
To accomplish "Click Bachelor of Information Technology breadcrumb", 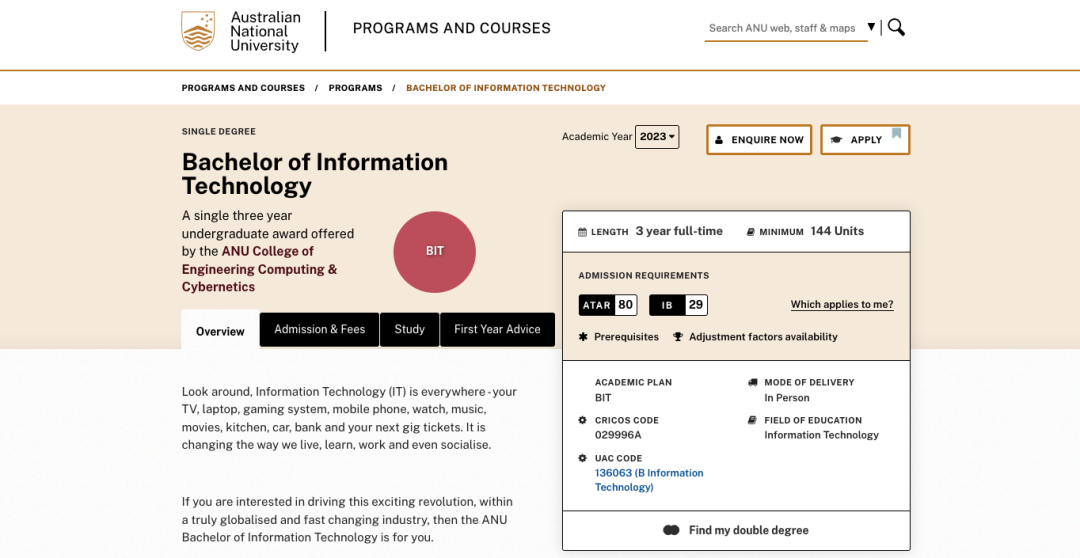I will 506,88.
